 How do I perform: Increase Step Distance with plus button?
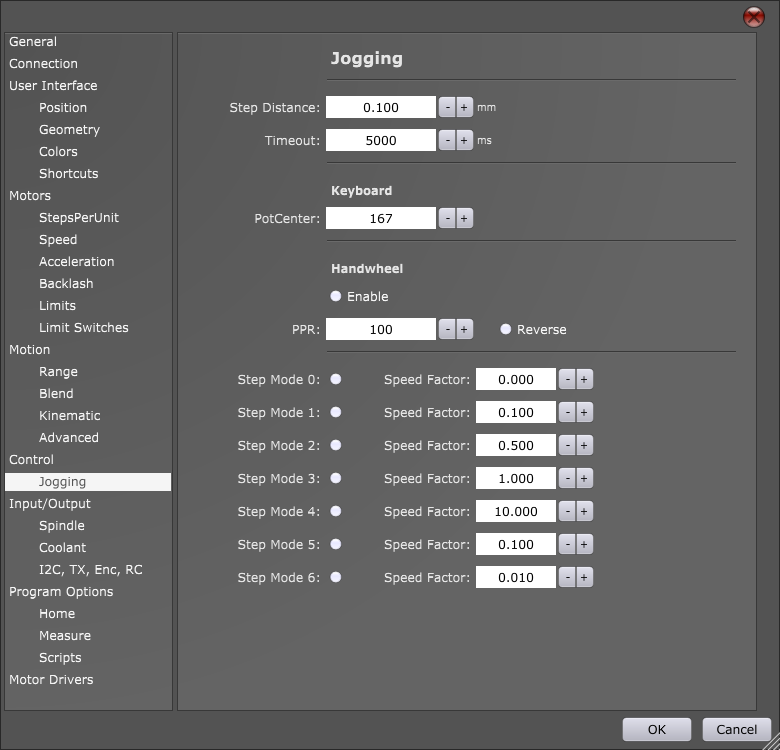pyautogui.click(x=464, y=108)
